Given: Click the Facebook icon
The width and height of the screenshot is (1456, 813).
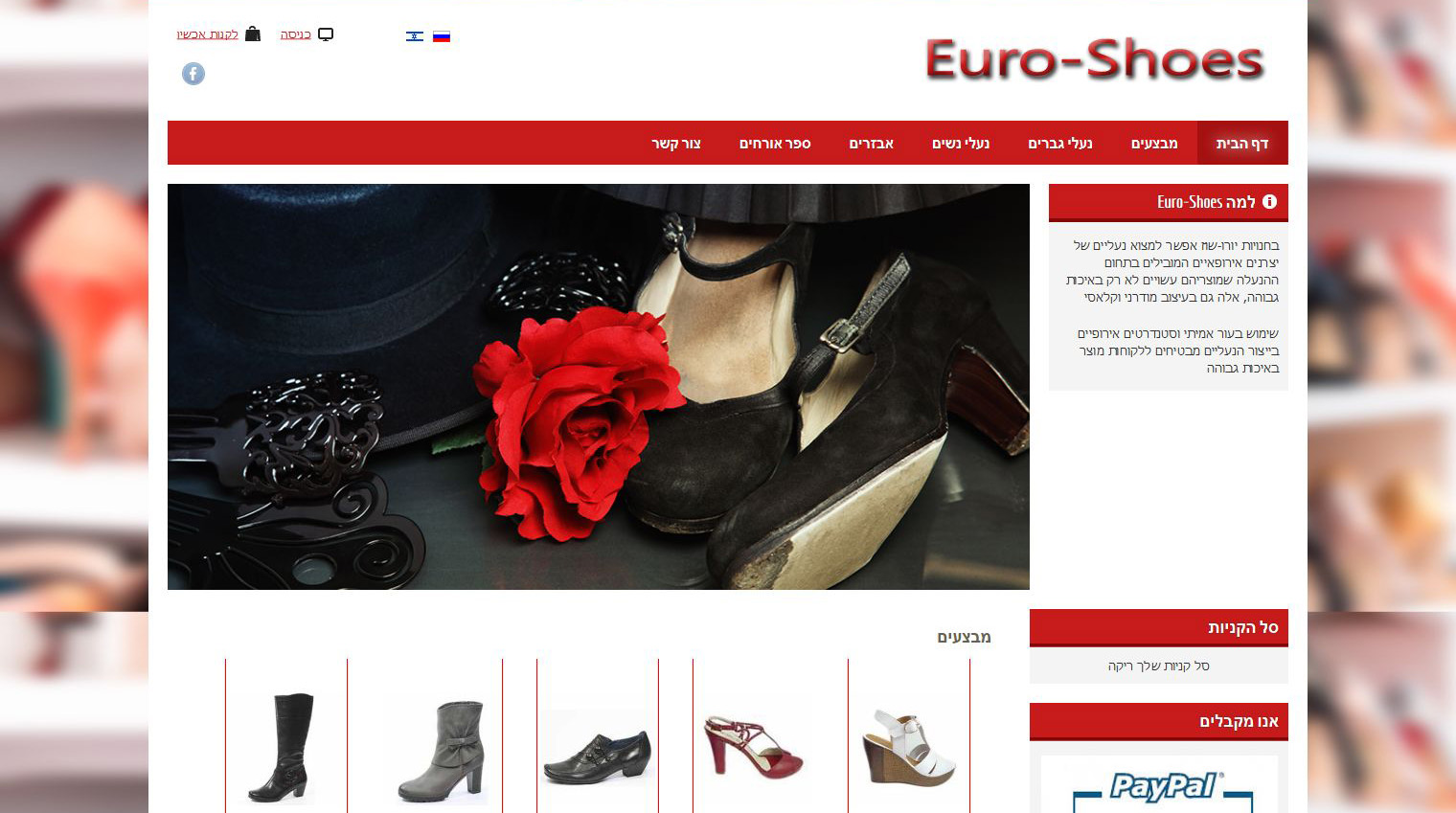Looking at the screenshot, I should pyautogui.click(x=193, y=74).
